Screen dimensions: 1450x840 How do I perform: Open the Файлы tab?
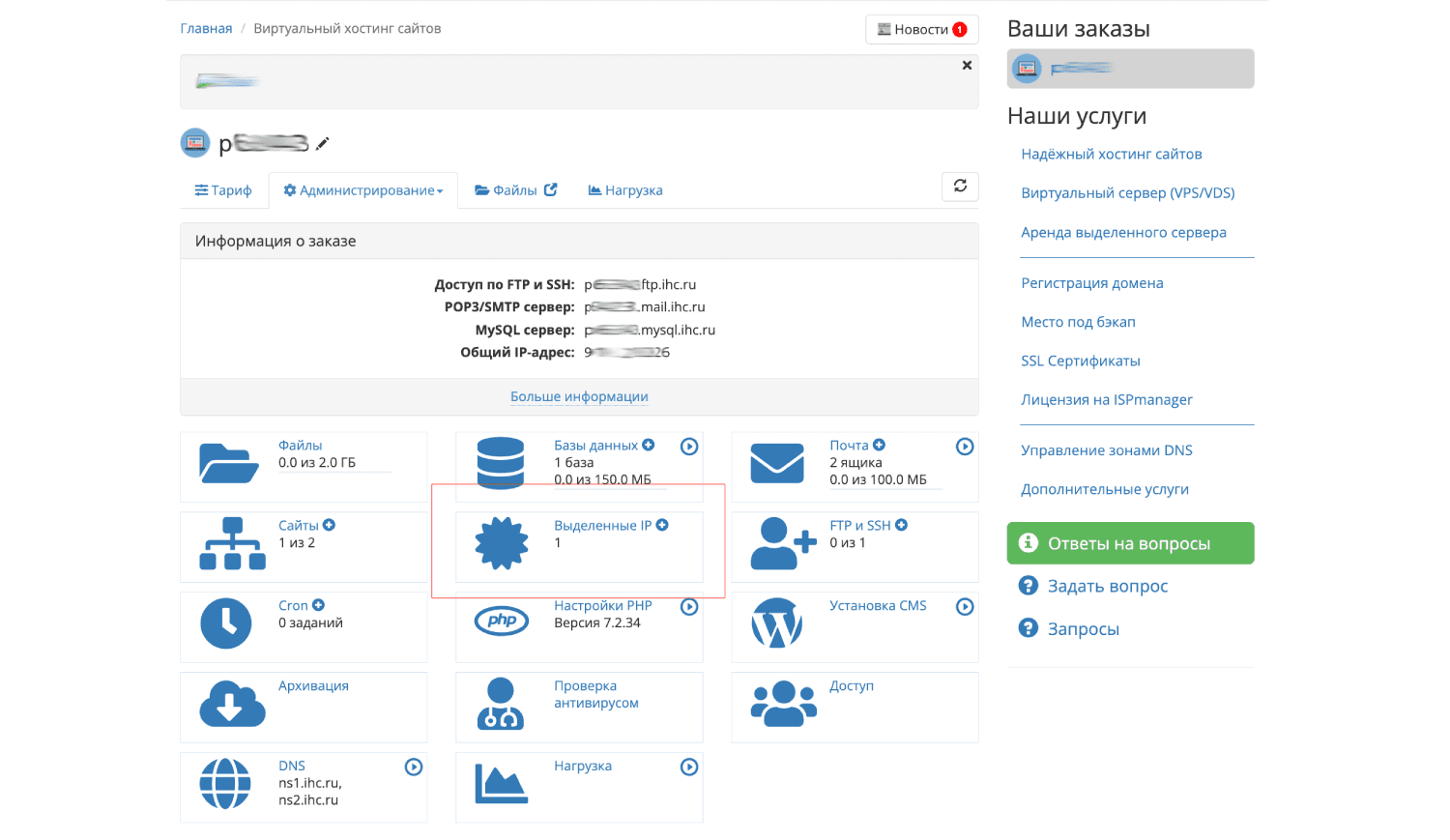(515, 190)
